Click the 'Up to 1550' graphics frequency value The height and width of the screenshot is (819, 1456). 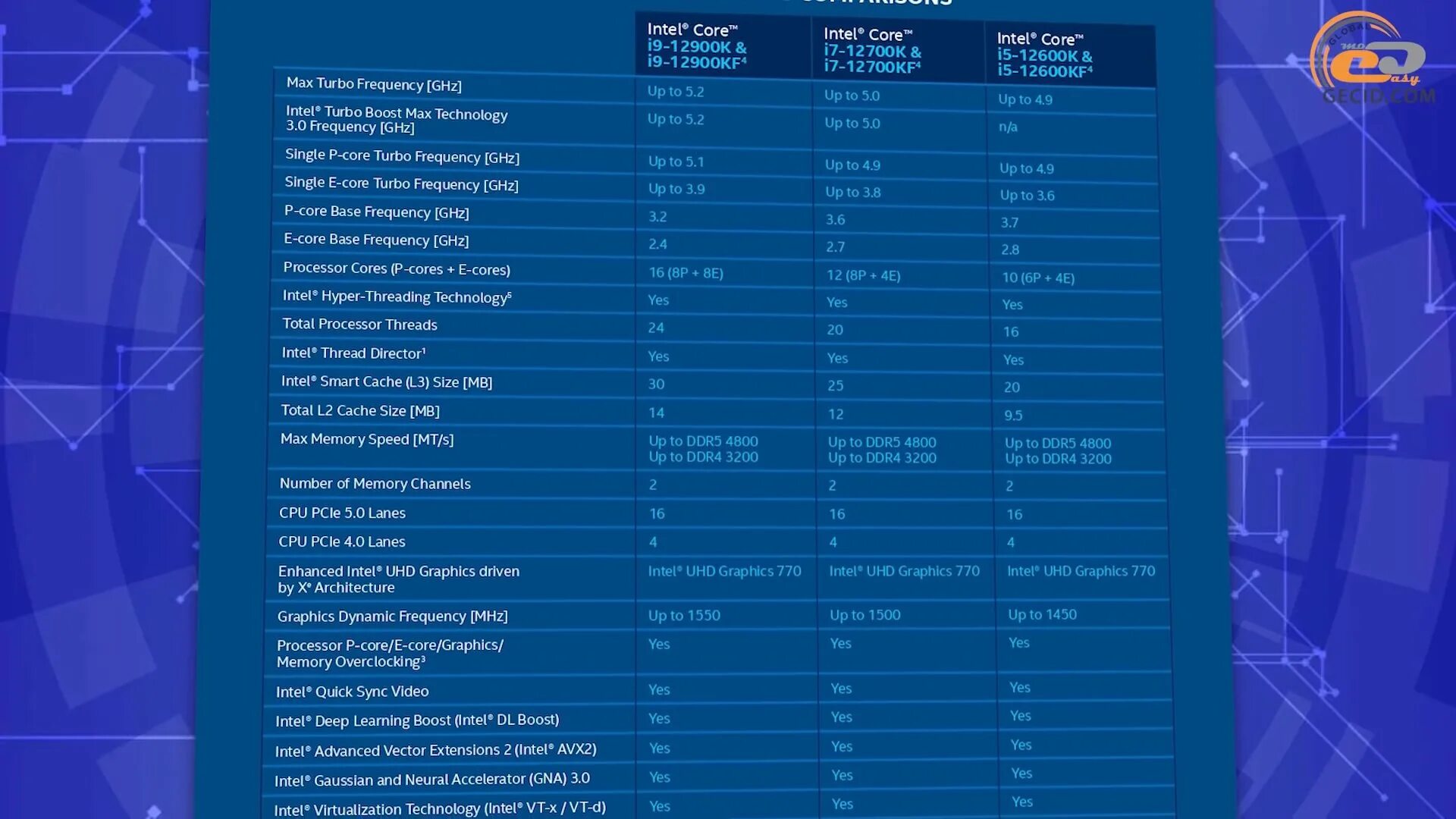click(684, 616)
